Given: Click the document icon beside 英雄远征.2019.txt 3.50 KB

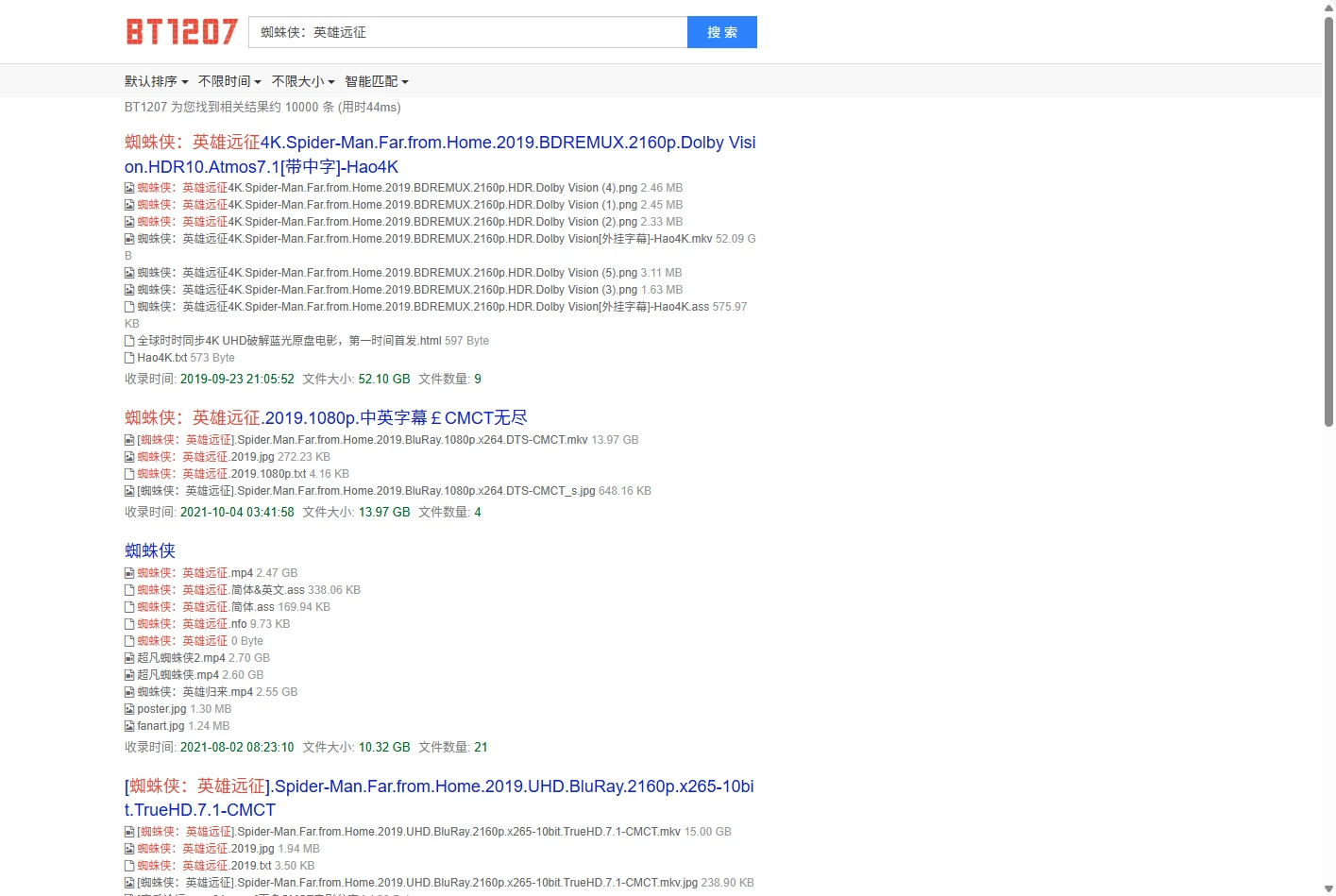Looking at the screenshot, I should (129, 866).
